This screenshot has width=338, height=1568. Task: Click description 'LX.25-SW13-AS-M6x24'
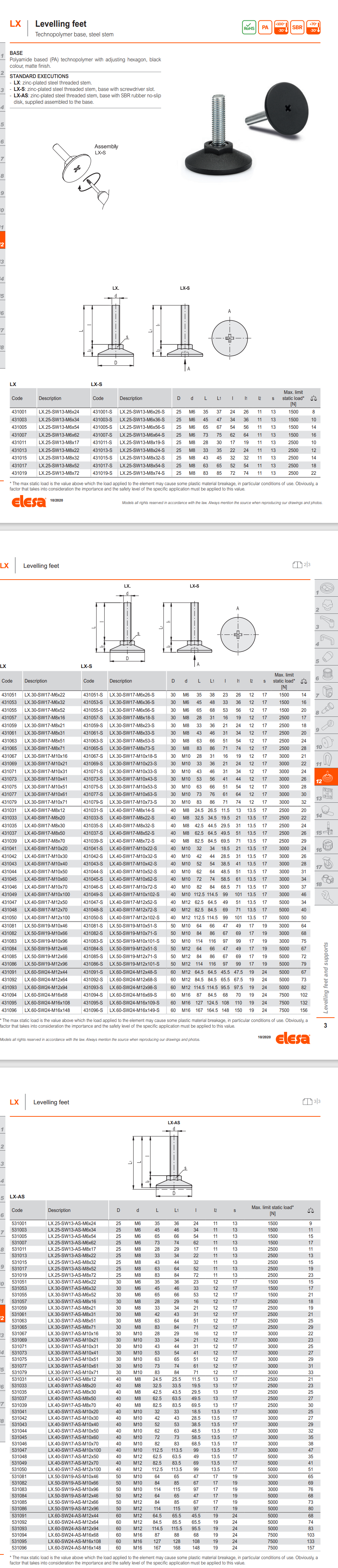72,1223
